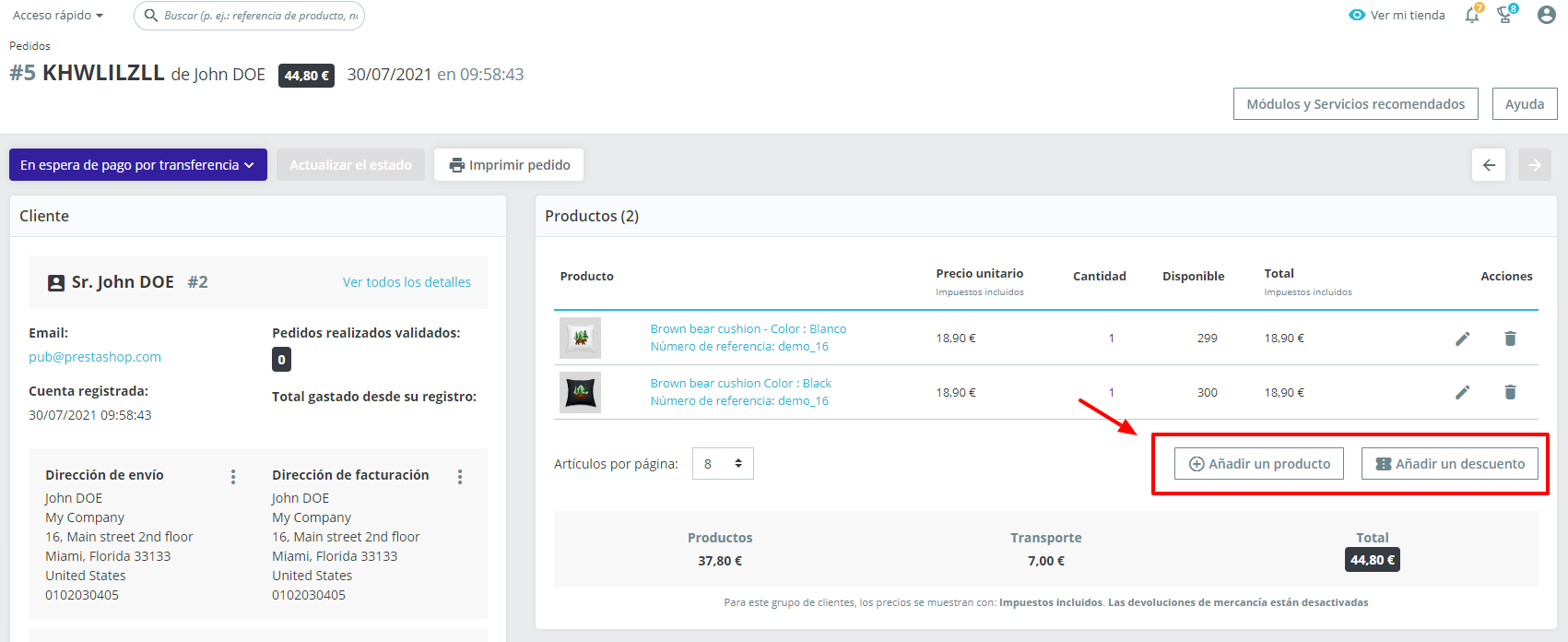This screenshot has width=1568, height=642.
Task: Open the trophy merchant expertise icon
Action: (x=1506, y=15)
